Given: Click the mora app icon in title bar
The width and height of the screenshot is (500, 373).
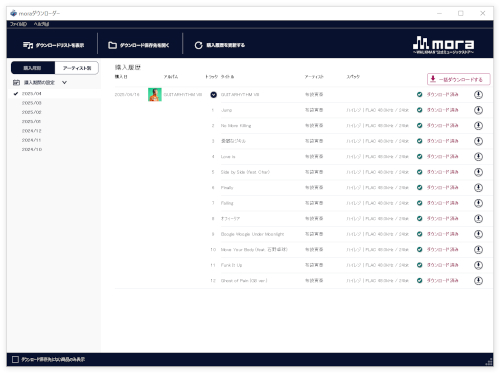Looking at the screenshot, I should click(14, 13).
